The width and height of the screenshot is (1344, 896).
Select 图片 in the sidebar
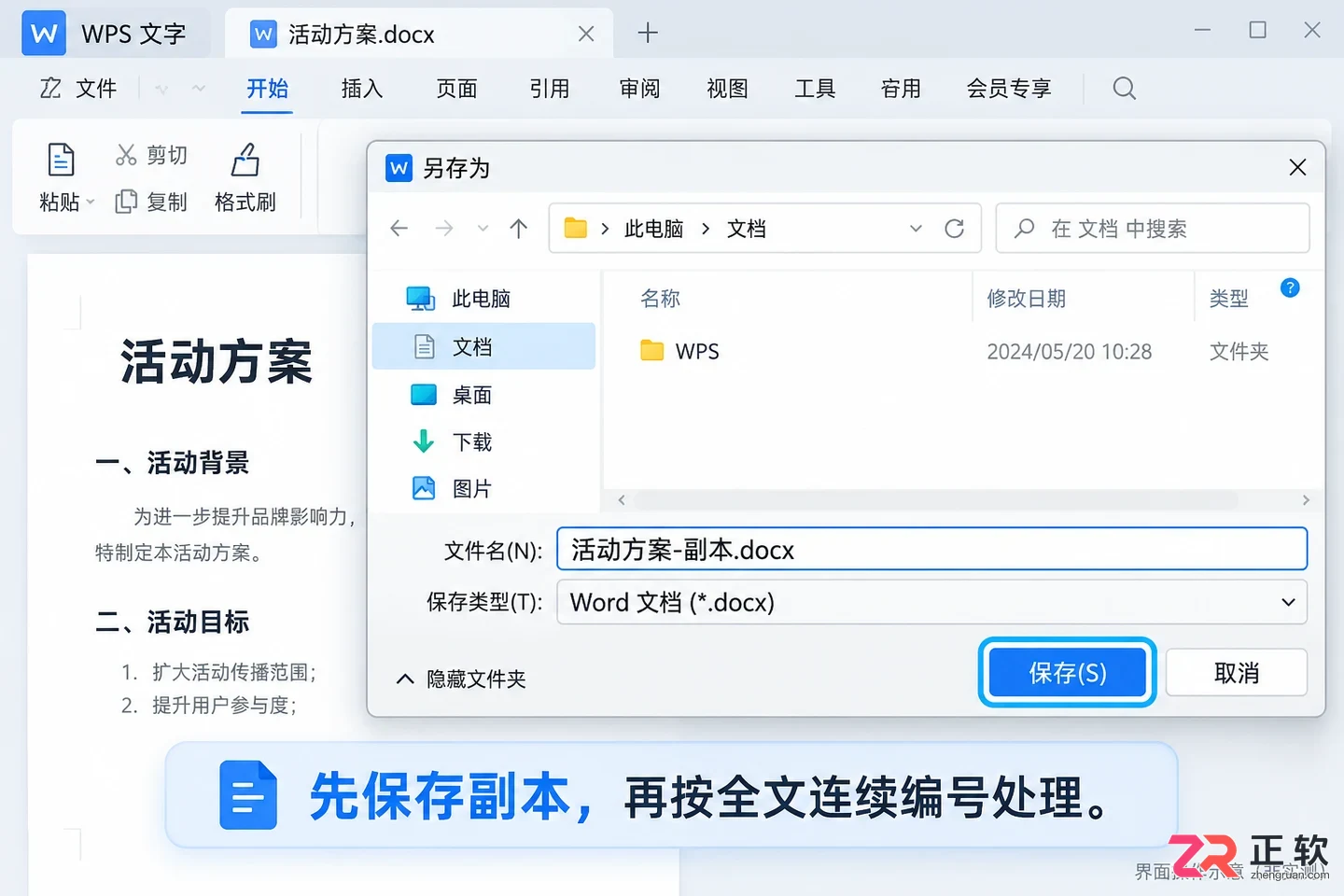483,488
